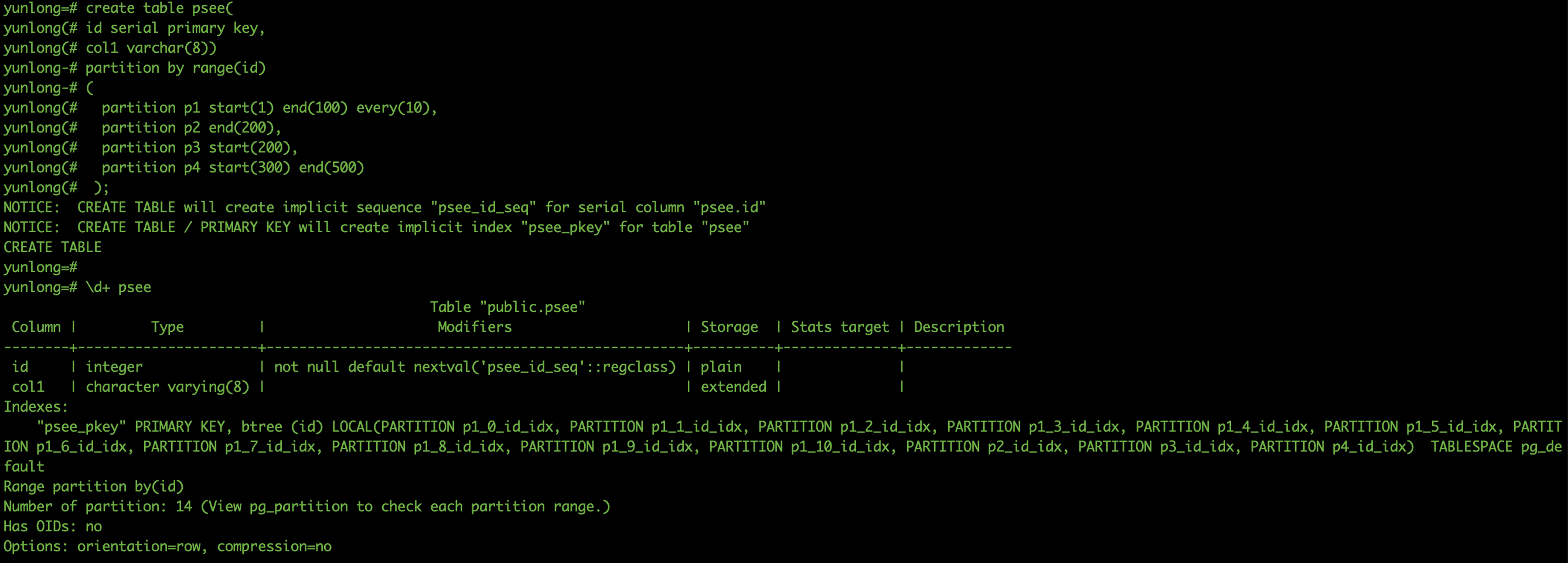Click the Table "public.psee" heading
1568x563 pixels.
point(507,307)
